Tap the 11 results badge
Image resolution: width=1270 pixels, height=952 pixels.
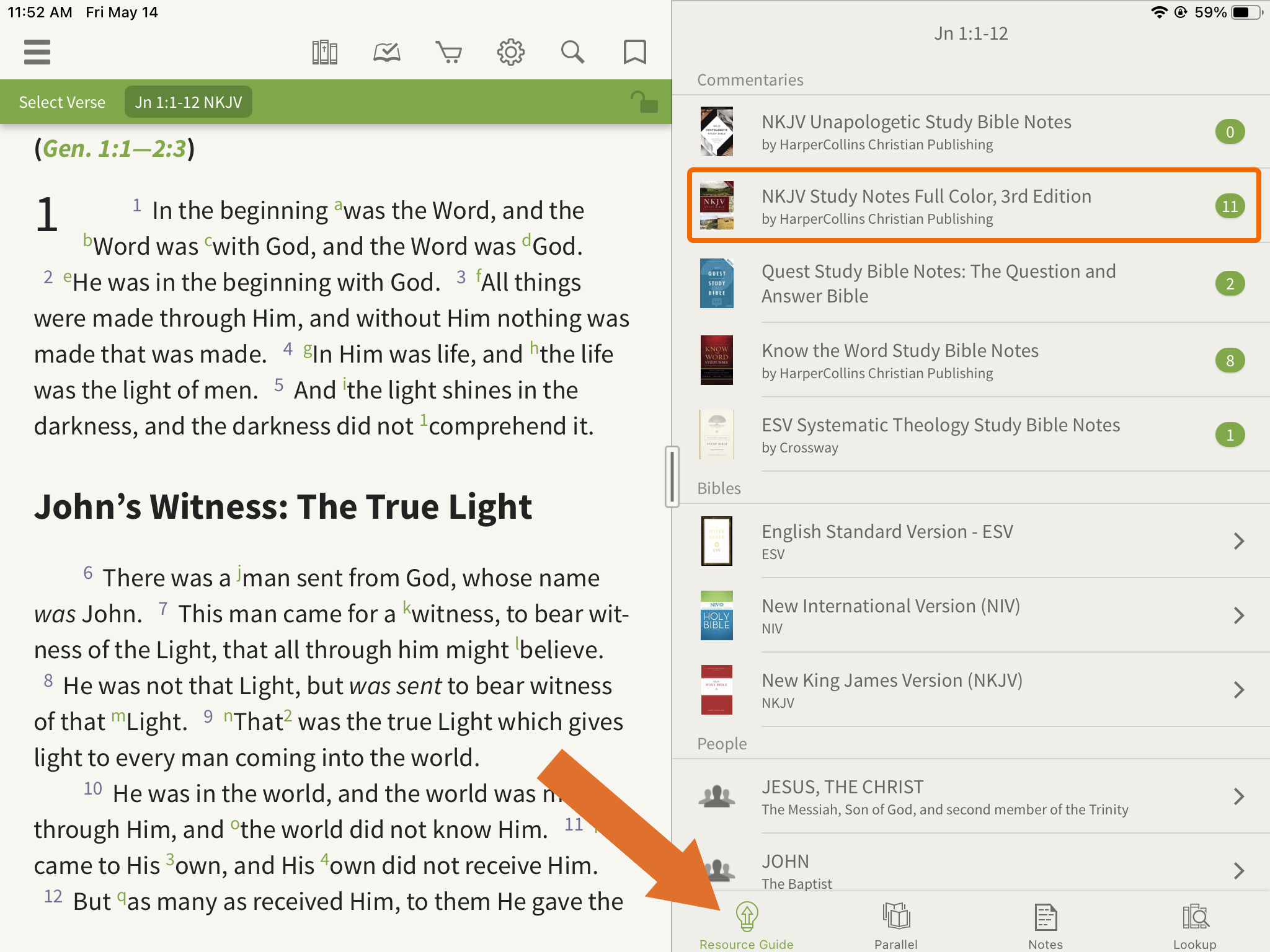click(1230, 206)
